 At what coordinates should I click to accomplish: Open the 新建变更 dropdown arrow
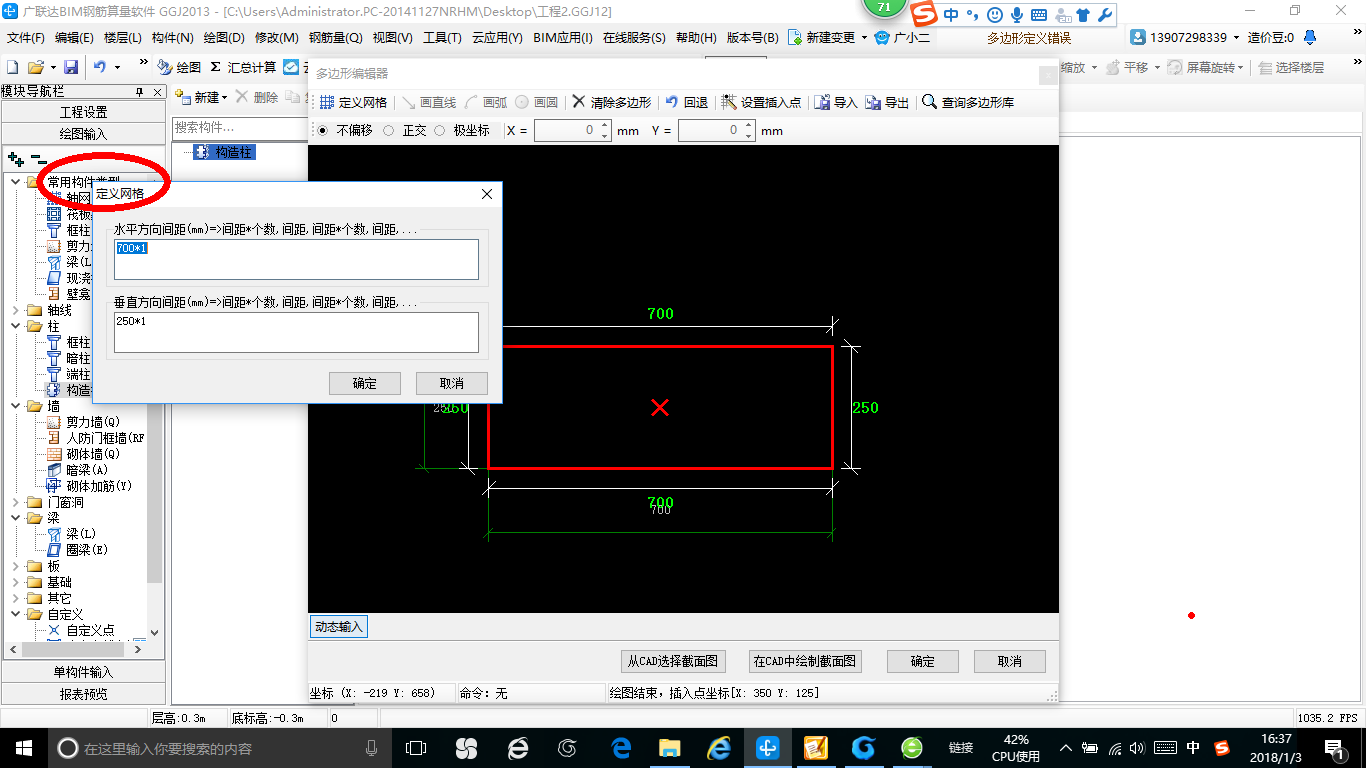point(863,37)
